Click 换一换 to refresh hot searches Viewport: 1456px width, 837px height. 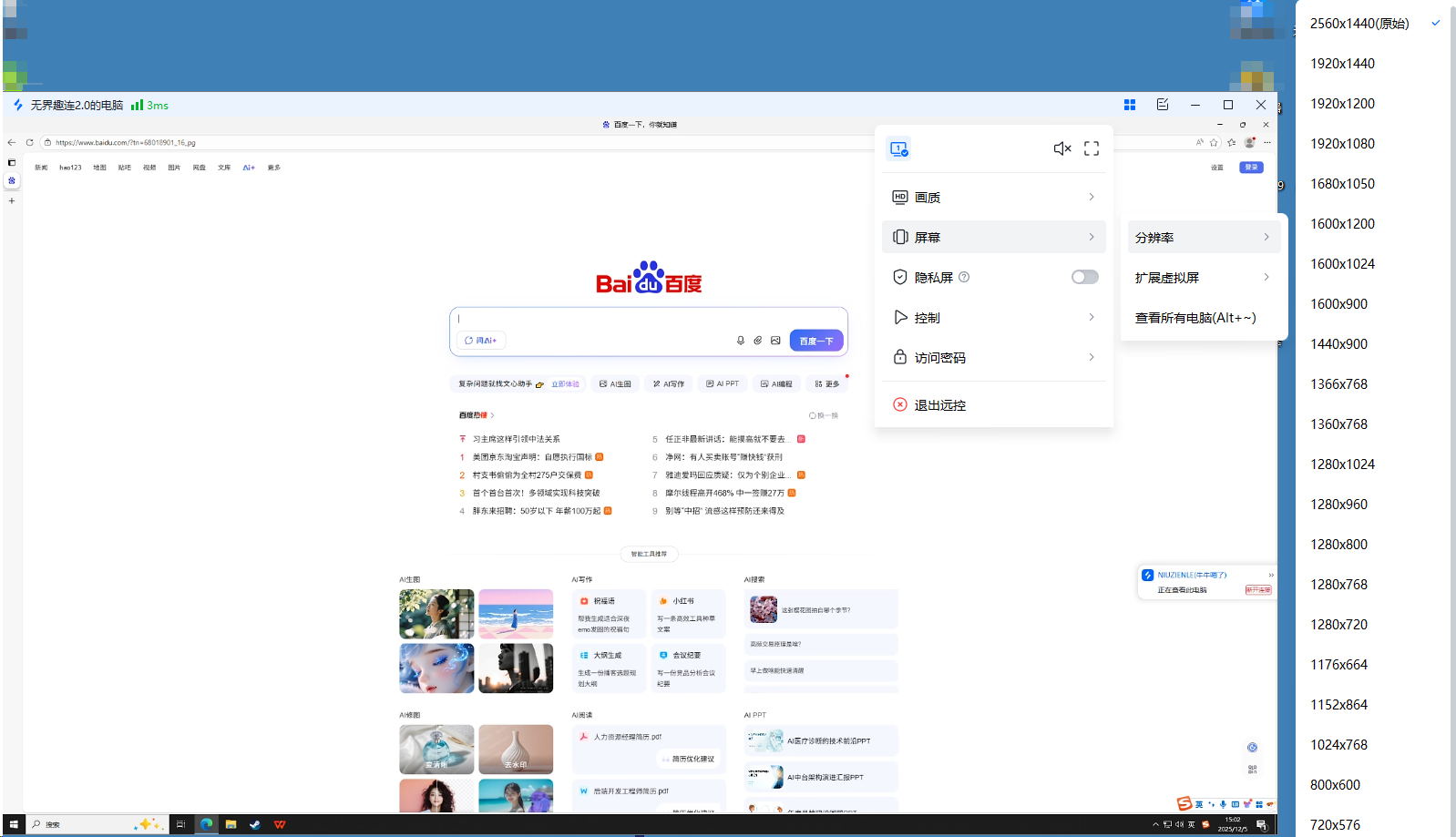point(824,415)
